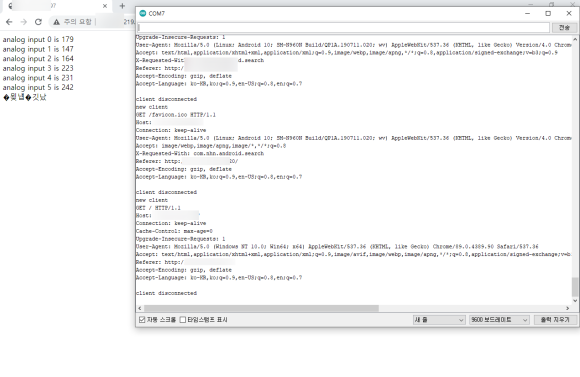Click the COM7 window title text
The width and height of the screenshot is (580, 377).
click(x=157, y=13)
